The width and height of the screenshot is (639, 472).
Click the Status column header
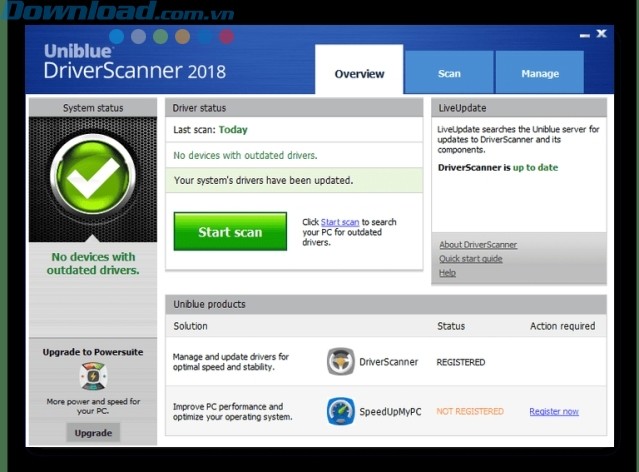(x=451, y=326)
